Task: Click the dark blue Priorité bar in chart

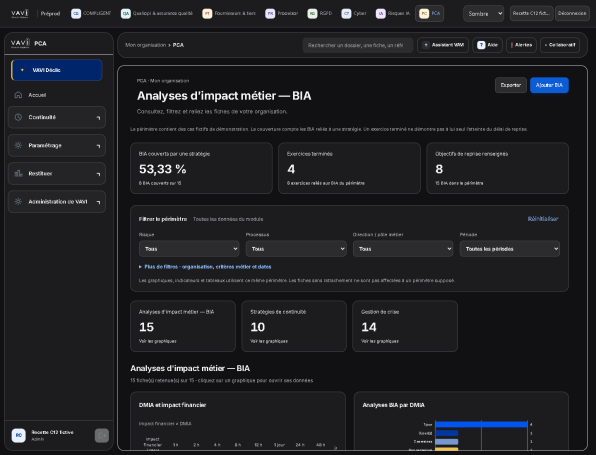Action: tap(447, 433)
